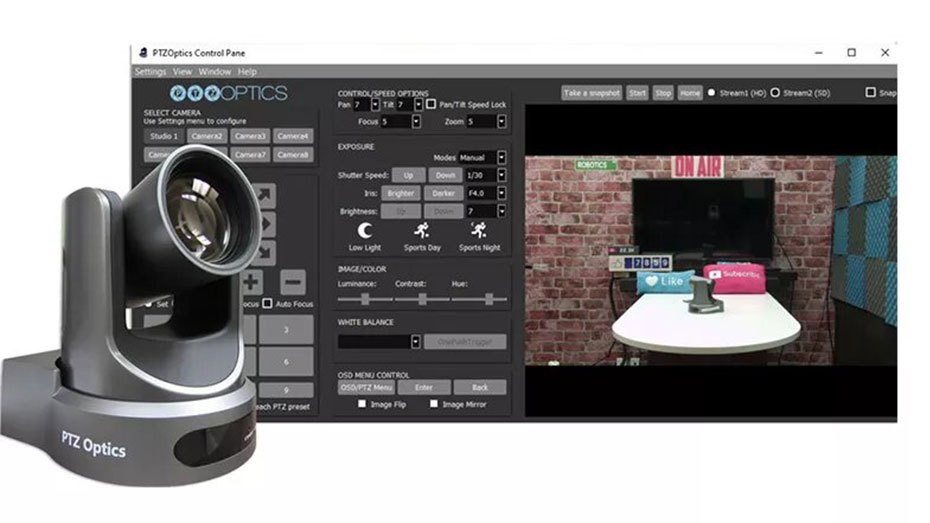The height and width of the screenshot is (523, 930).
Task: Minimize the PTZOptics Control Pane window
Action: (x=818, y=53)
